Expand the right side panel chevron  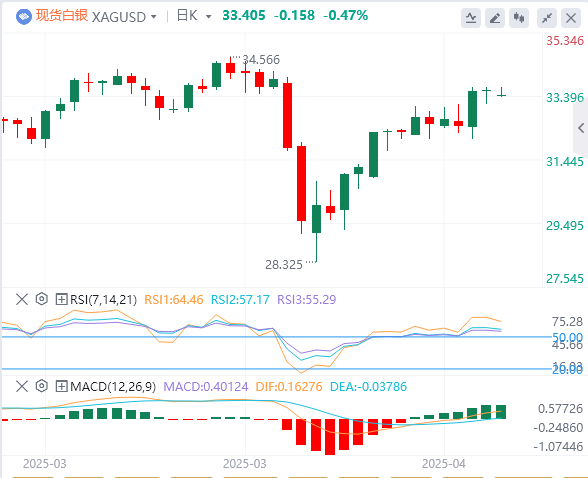coord(581,128)
